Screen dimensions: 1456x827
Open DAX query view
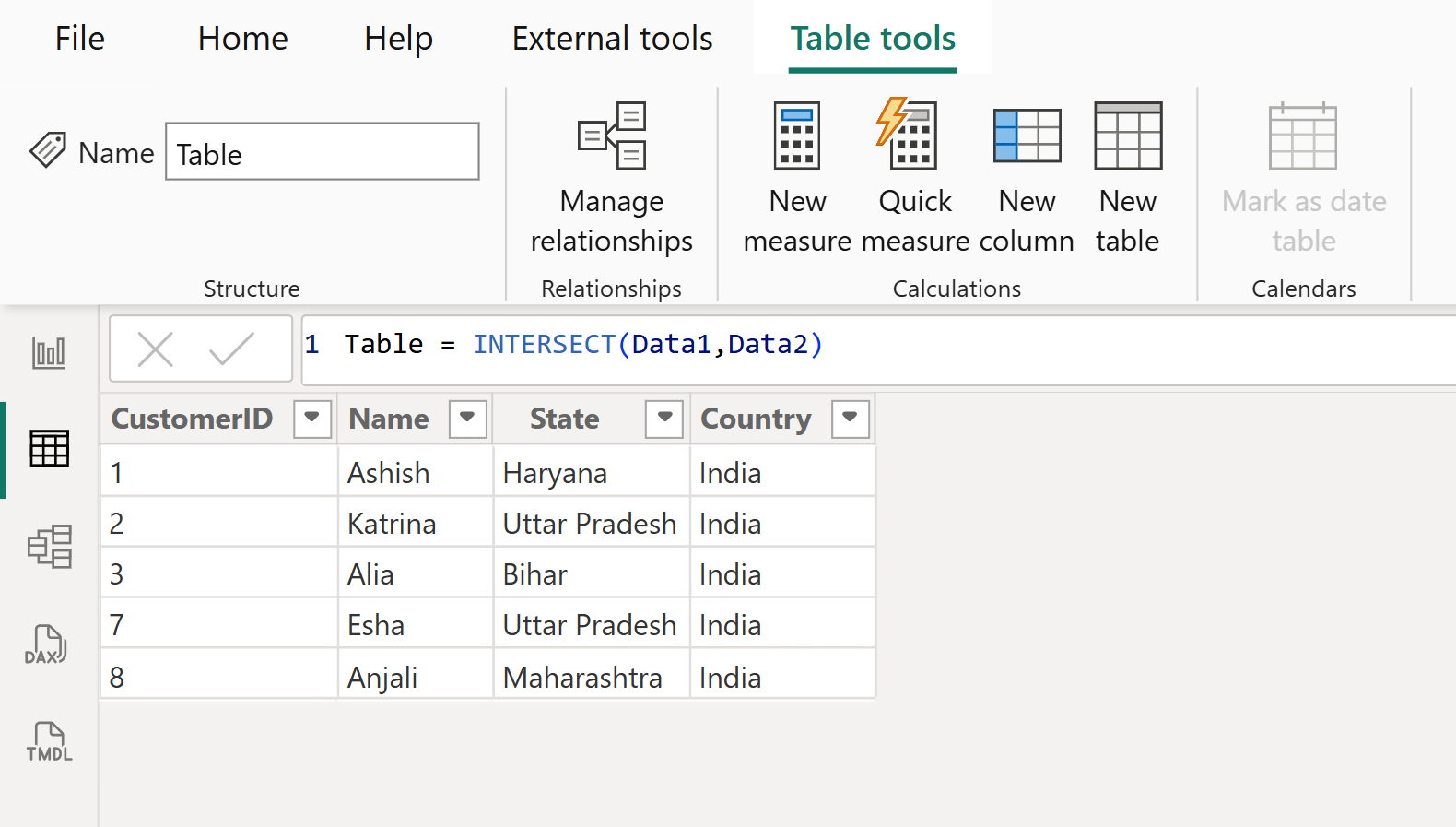point(46,644)
